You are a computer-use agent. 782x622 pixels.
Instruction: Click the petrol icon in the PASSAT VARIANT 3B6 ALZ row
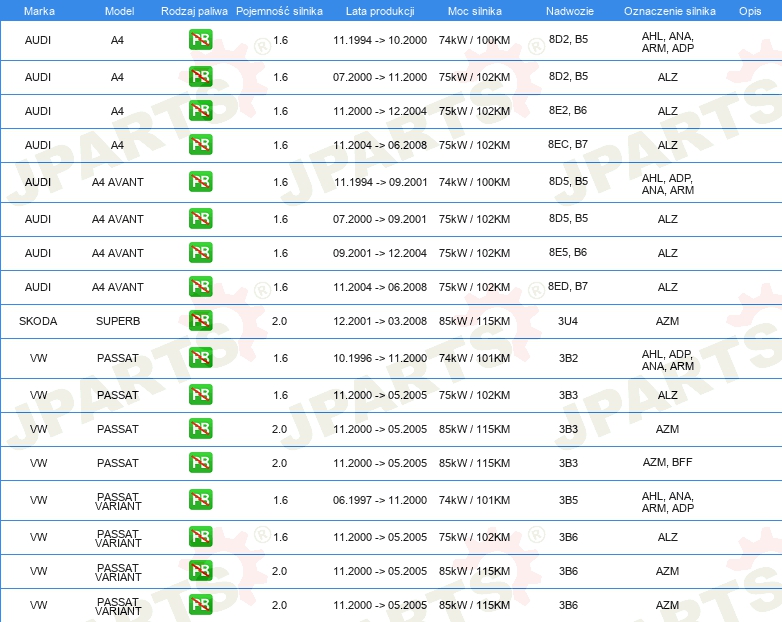(200, 536)
